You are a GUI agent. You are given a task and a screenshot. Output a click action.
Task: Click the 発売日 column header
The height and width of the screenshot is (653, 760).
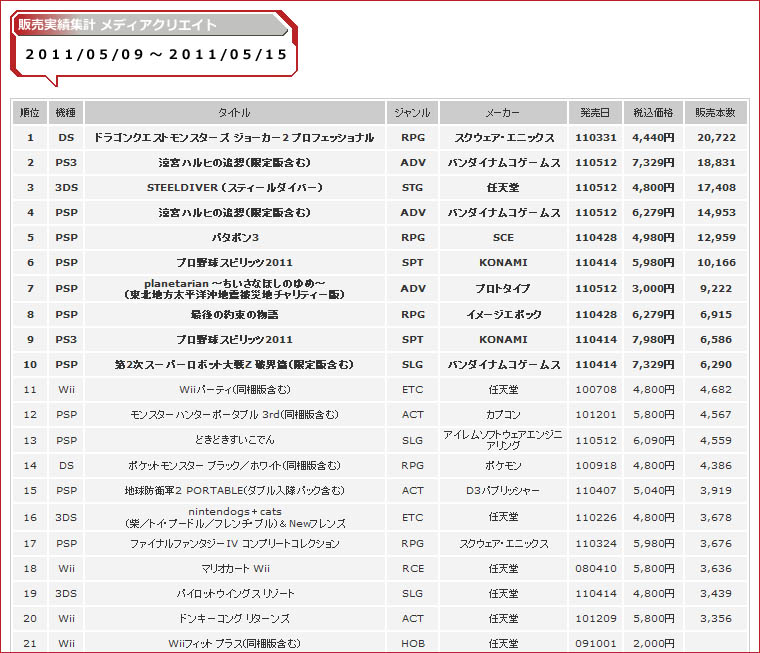[x=595, y=113]
